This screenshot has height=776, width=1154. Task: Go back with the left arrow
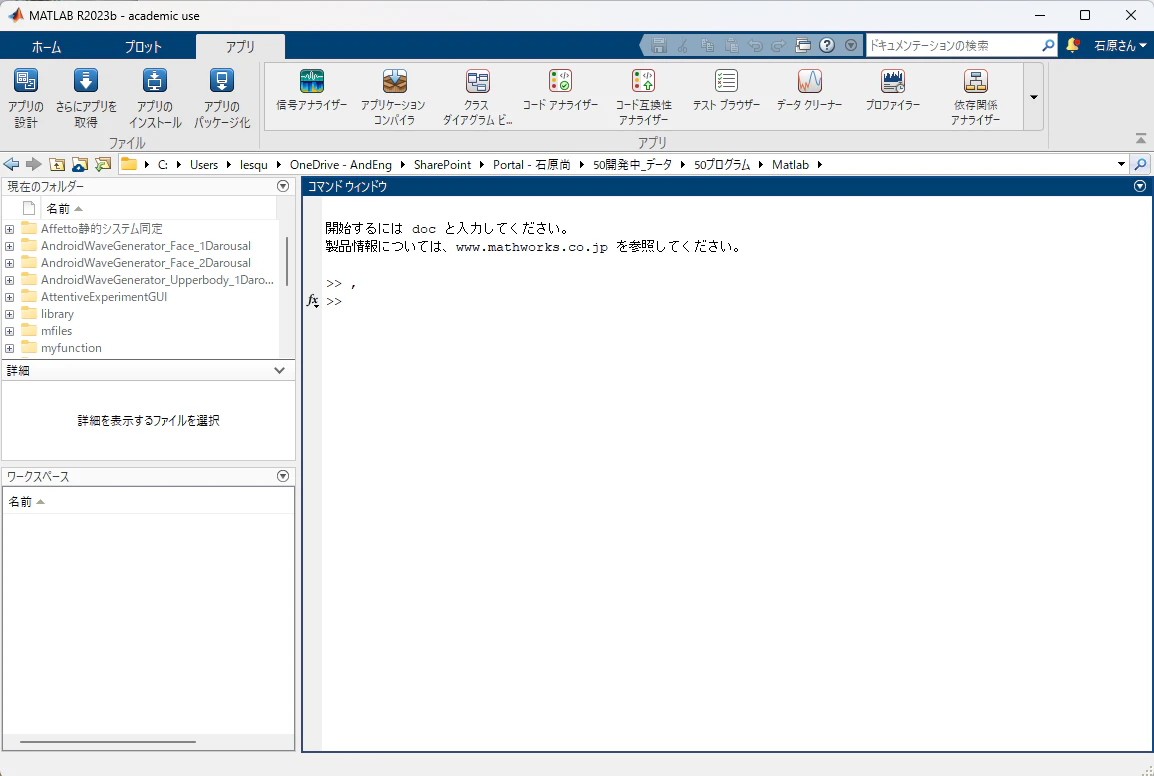coord(11,164)
